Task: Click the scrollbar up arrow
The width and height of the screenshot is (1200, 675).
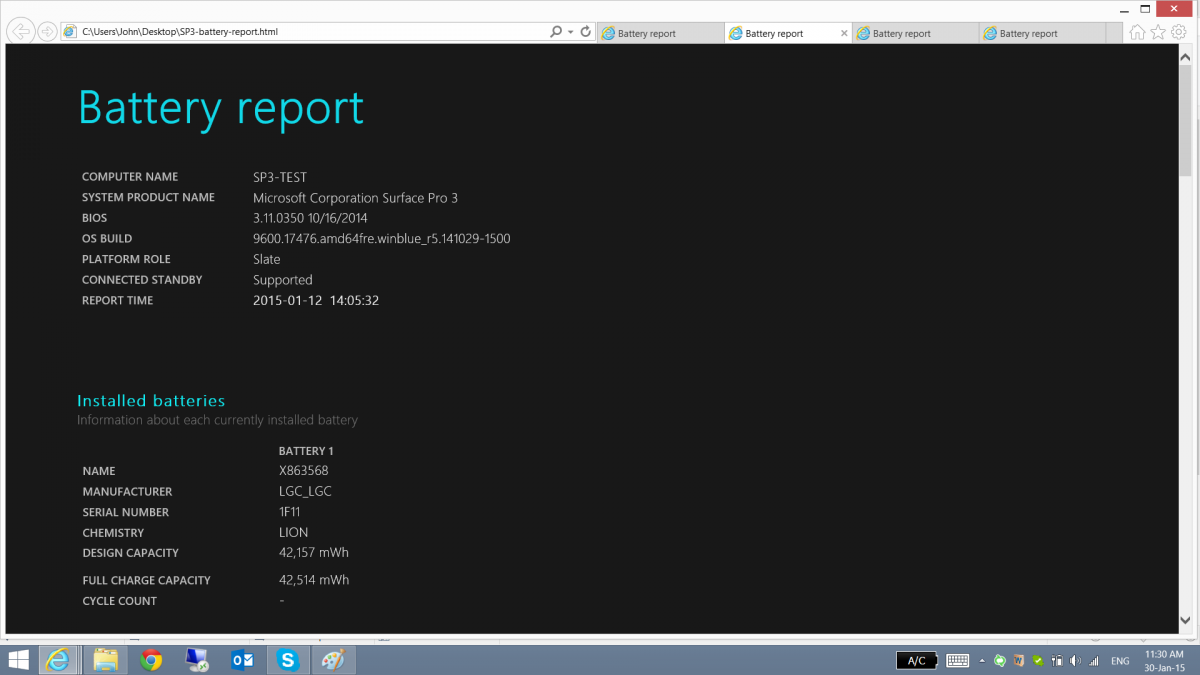Action: [1186, 55]
